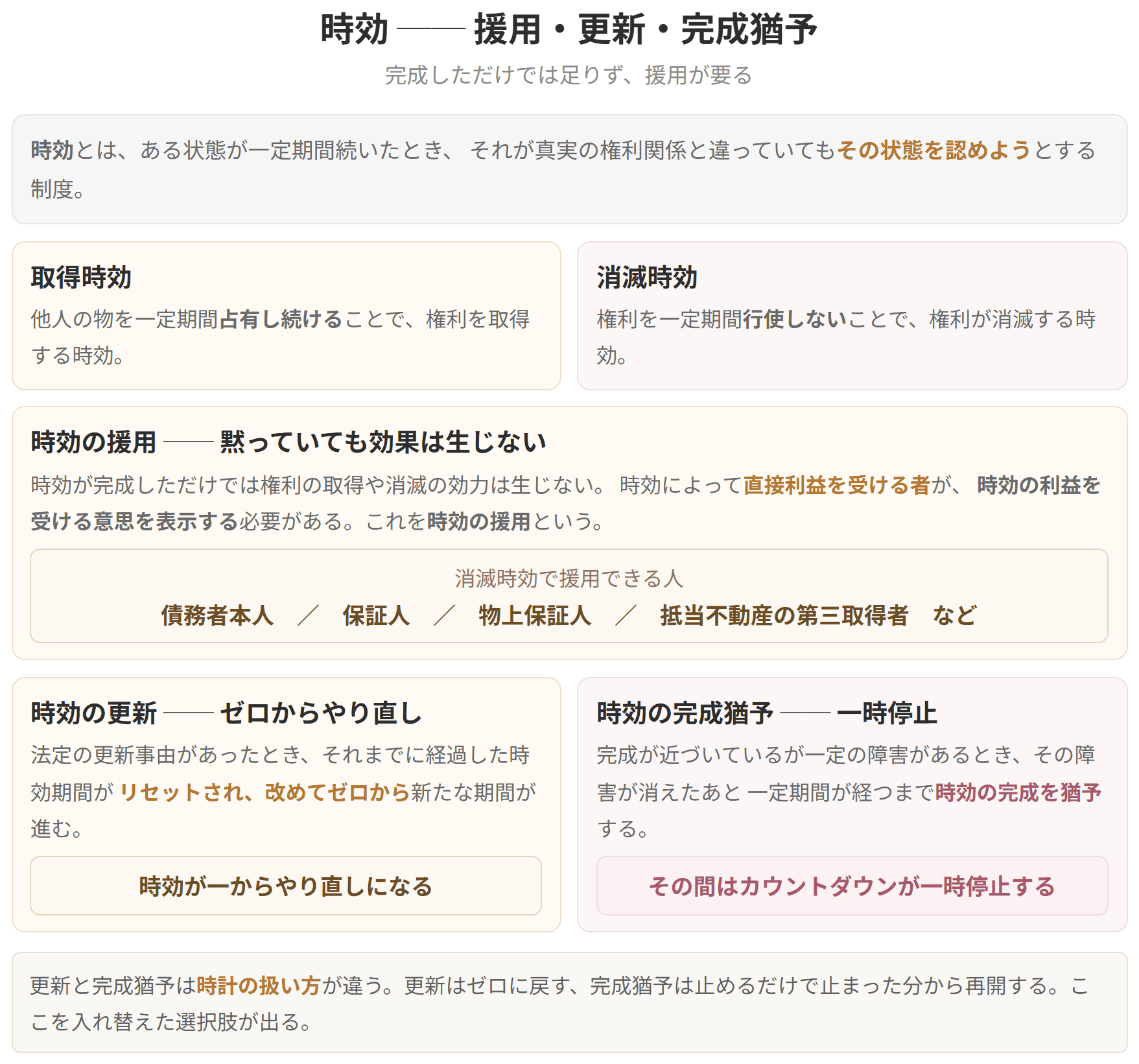Click the box 時効が一からやり直しになる

[x=286, y=886]
